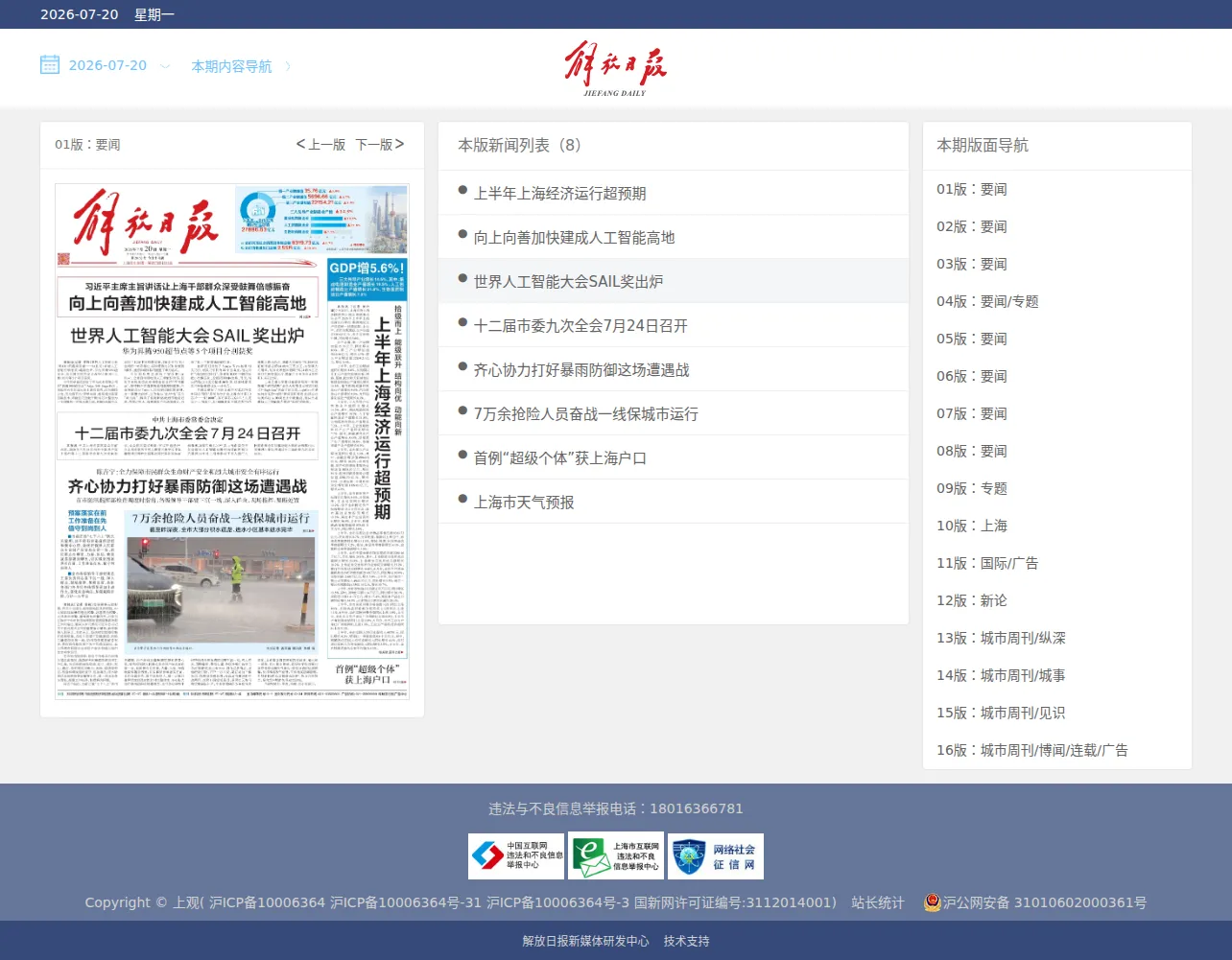Go to previous page with 上一版
This screenshot has width=1232, height=960.
tap(320, 145)
